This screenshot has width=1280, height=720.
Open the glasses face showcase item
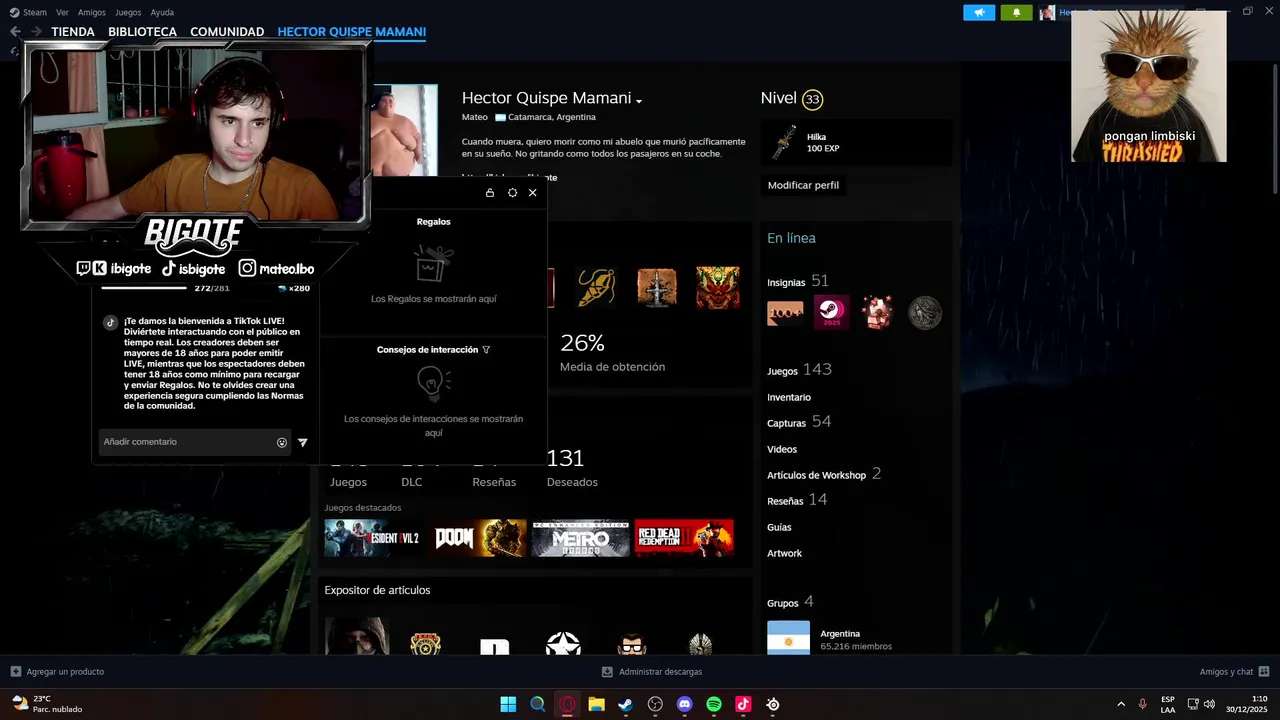[x=632, y=643]
